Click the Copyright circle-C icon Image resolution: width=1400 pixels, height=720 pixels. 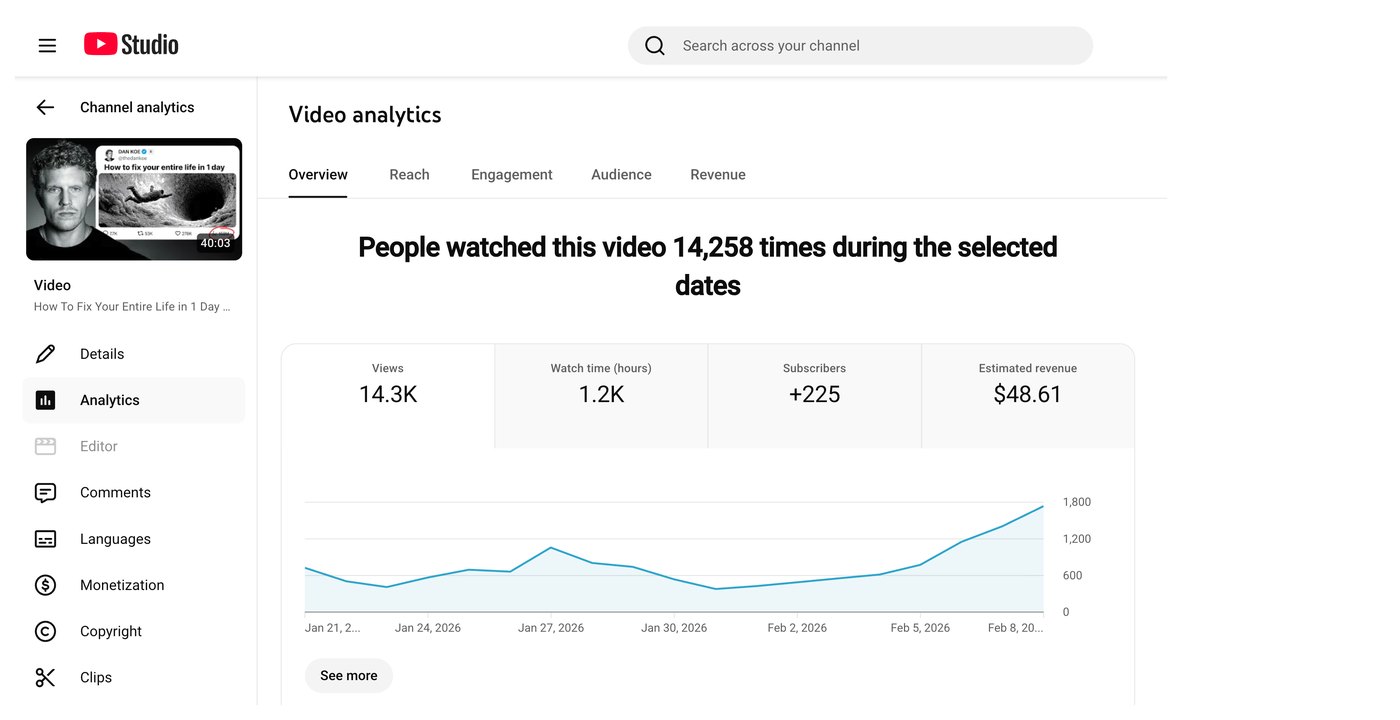45,631
